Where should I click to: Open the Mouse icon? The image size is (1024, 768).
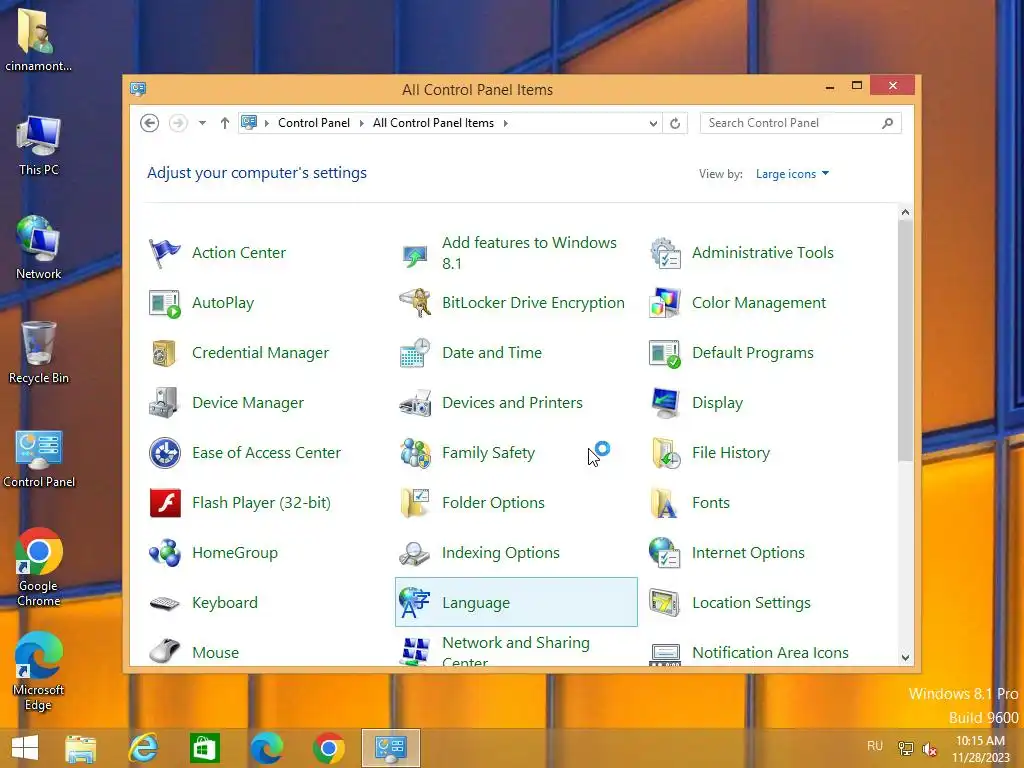coord(165,652)
